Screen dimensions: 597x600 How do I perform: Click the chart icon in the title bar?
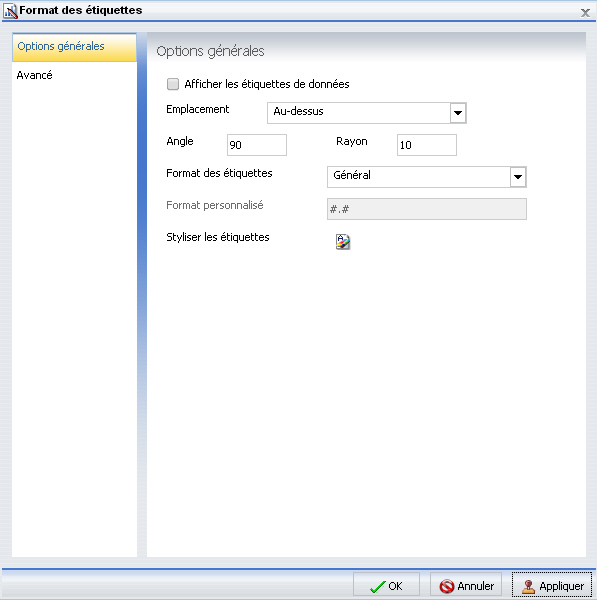[x=10, y=11]
